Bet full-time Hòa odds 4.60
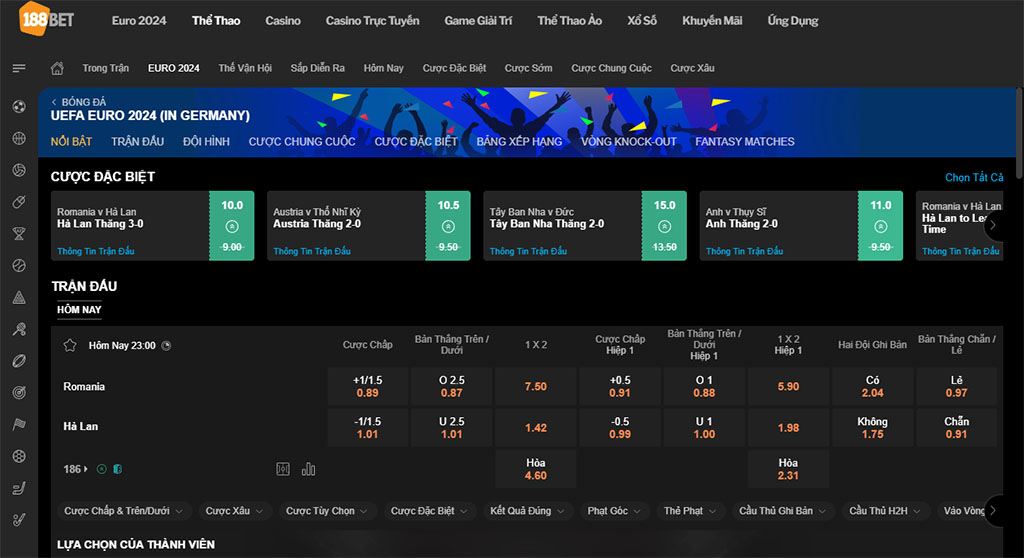 (x=536, y=469)
